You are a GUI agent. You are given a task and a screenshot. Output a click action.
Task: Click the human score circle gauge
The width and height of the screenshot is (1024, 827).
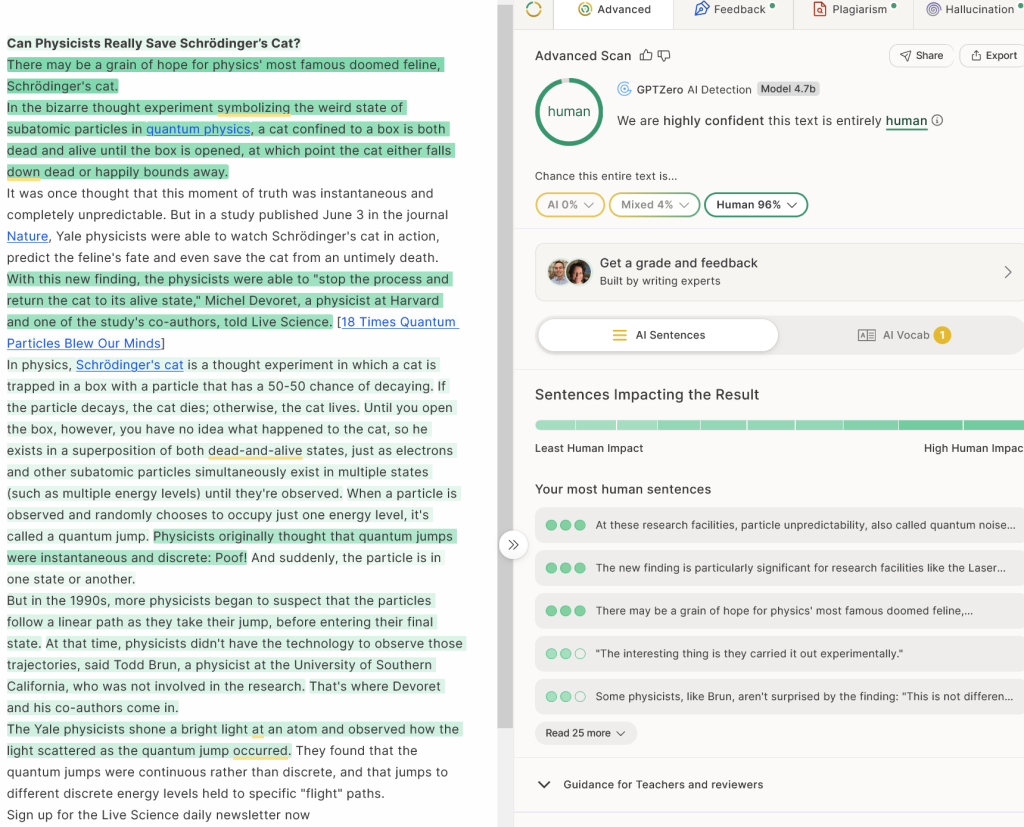tap(569, 112)
